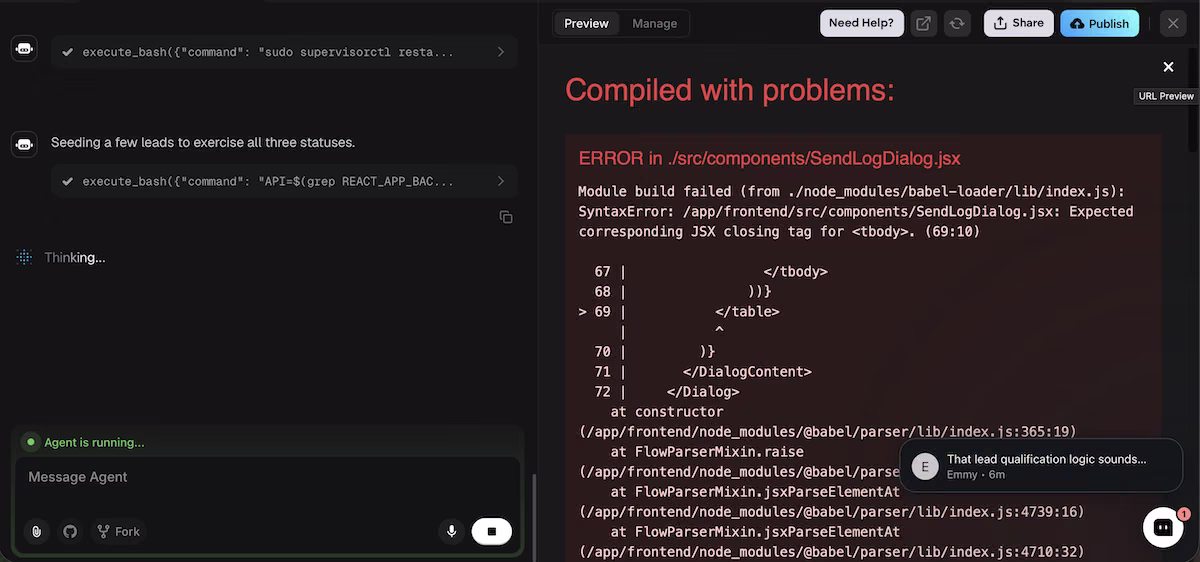Open the GitHub icon in message bar
The width and height of the screenshot is (1200, 562).
[x=70, y=531]
